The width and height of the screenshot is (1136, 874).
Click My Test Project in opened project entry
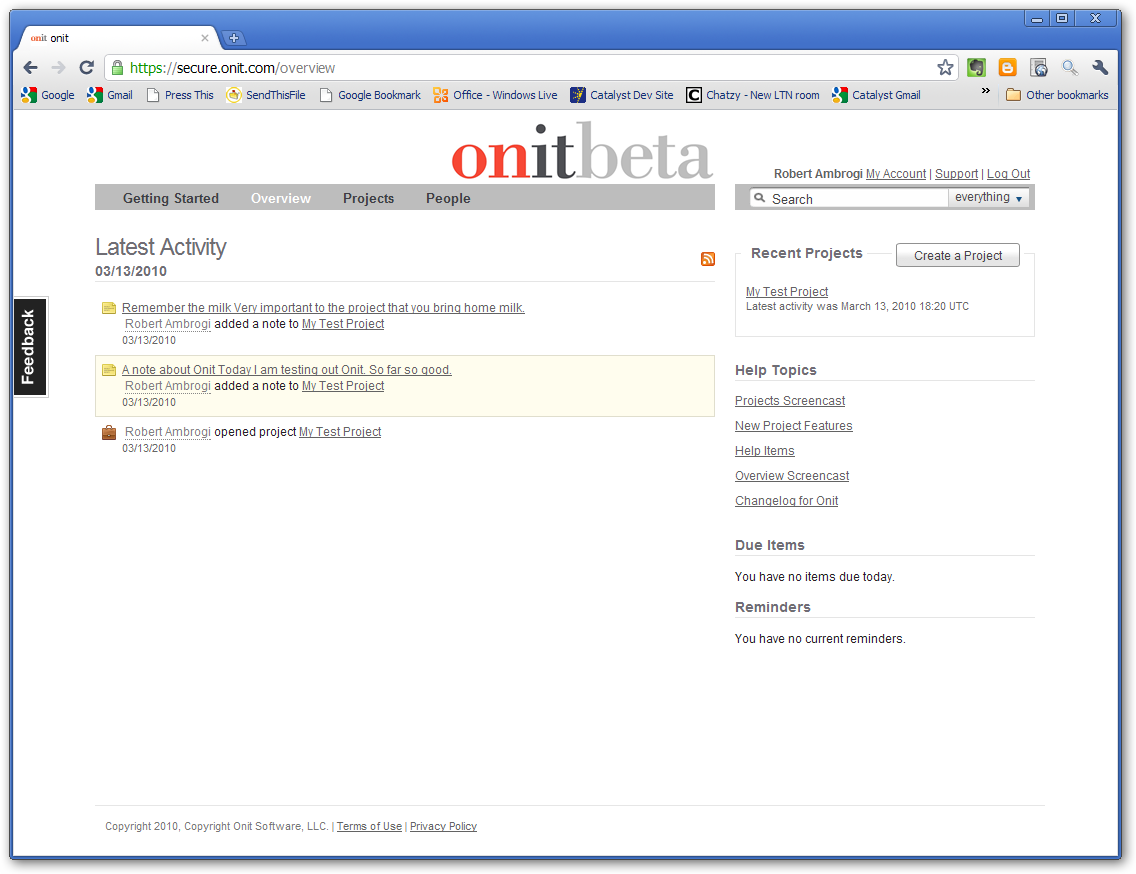[340, 432]
